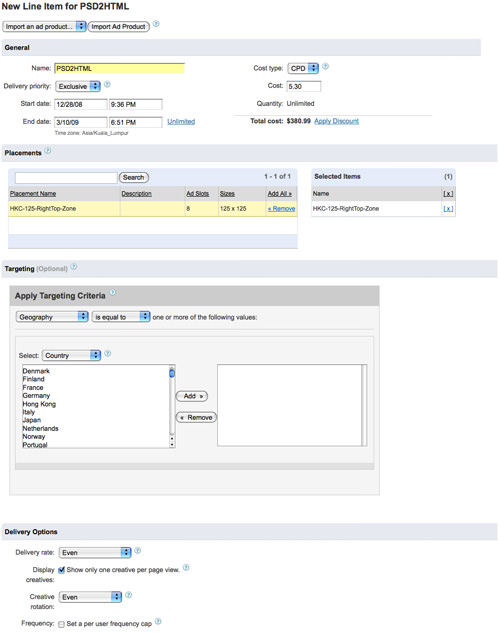Click the Cost field showing 5.30
500x634 pixels.
(304, 86)
